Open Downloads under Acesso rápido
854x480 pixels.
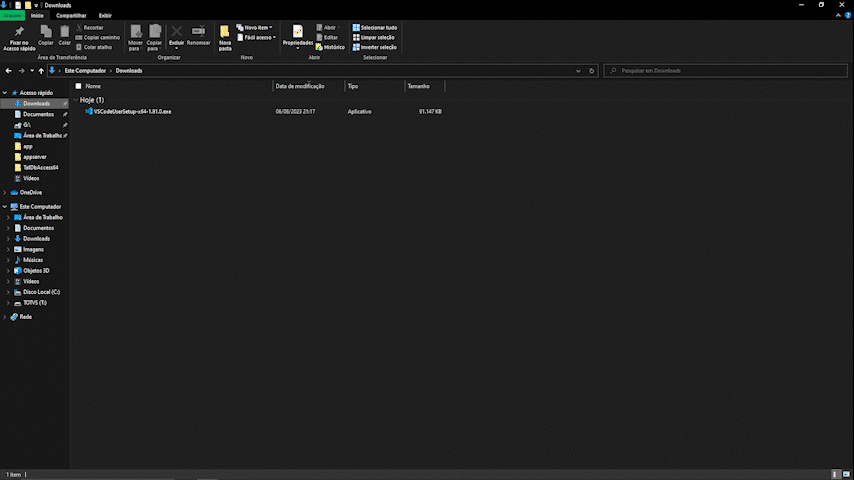pyautogui.click(x=36, y=104)
